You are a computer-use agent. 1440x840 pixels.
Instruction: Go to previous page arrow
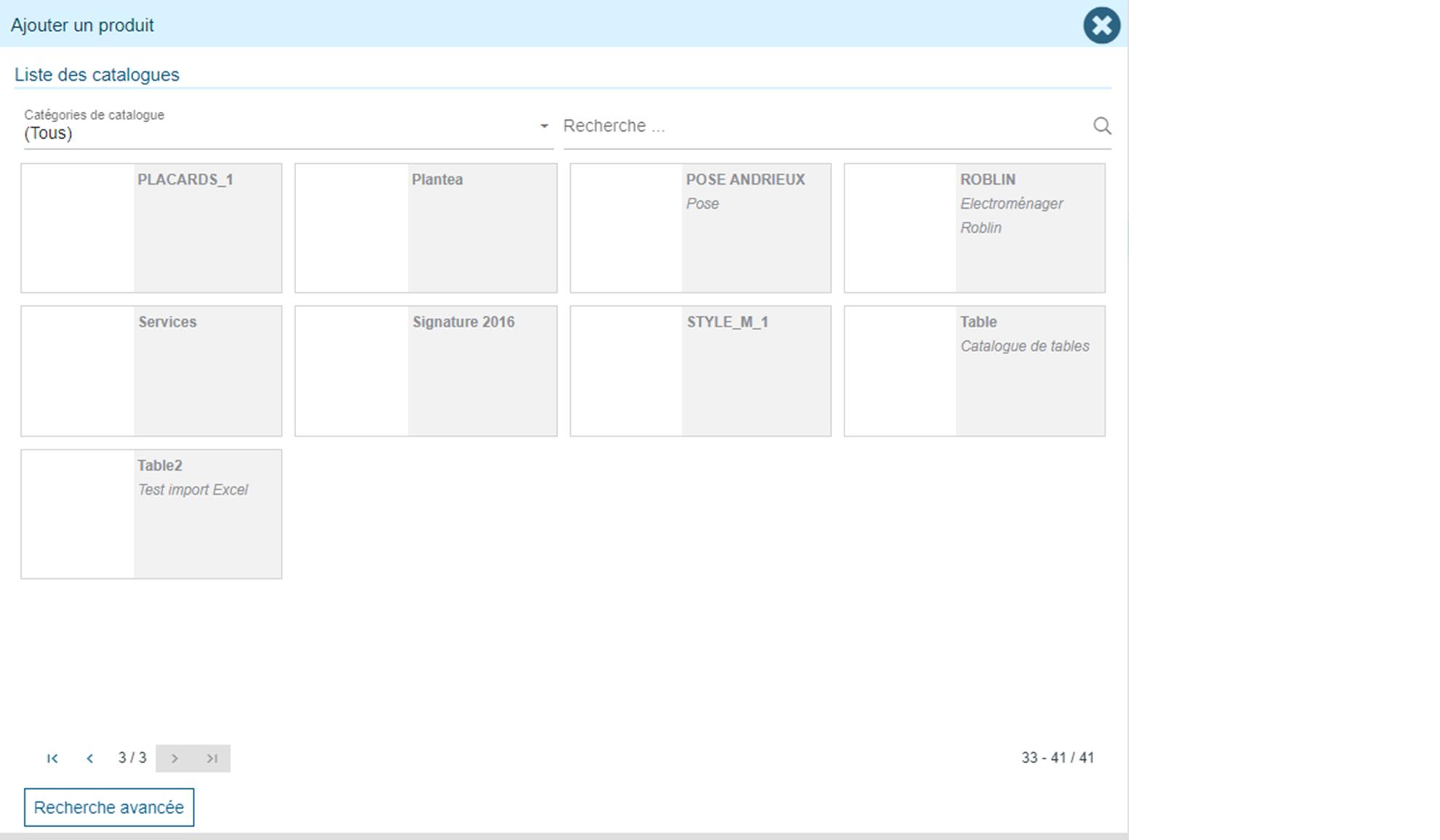tap(89, 759)
